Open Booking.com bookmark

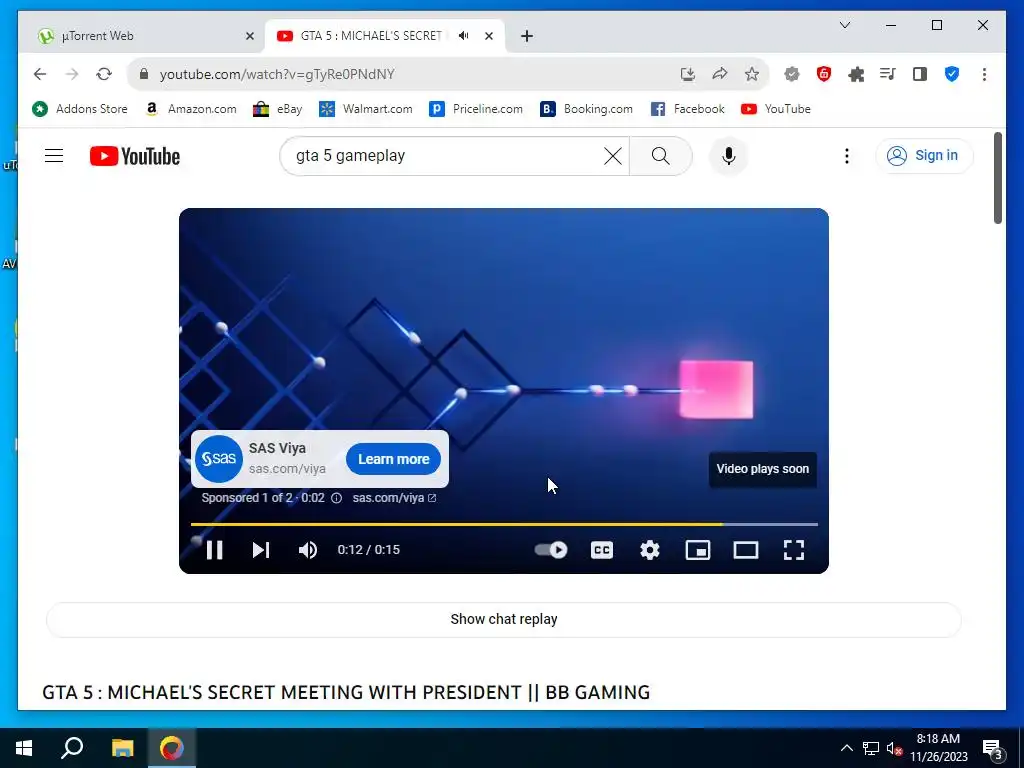coord(586,109)
